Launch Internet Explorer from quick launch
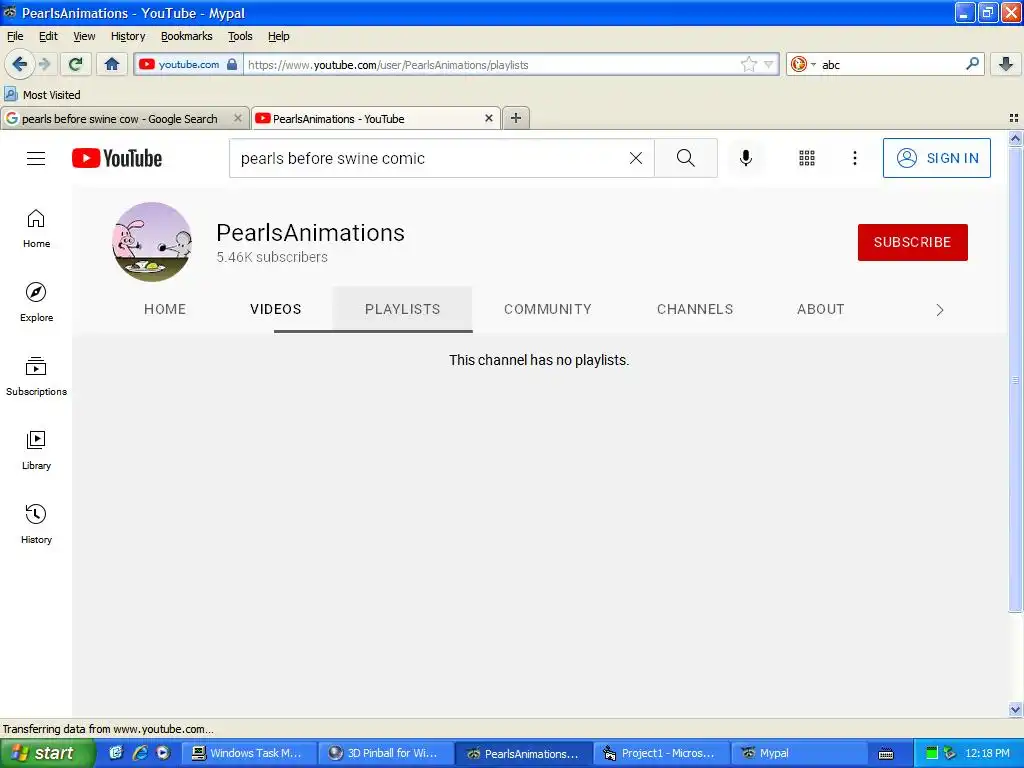 point(140,753)
